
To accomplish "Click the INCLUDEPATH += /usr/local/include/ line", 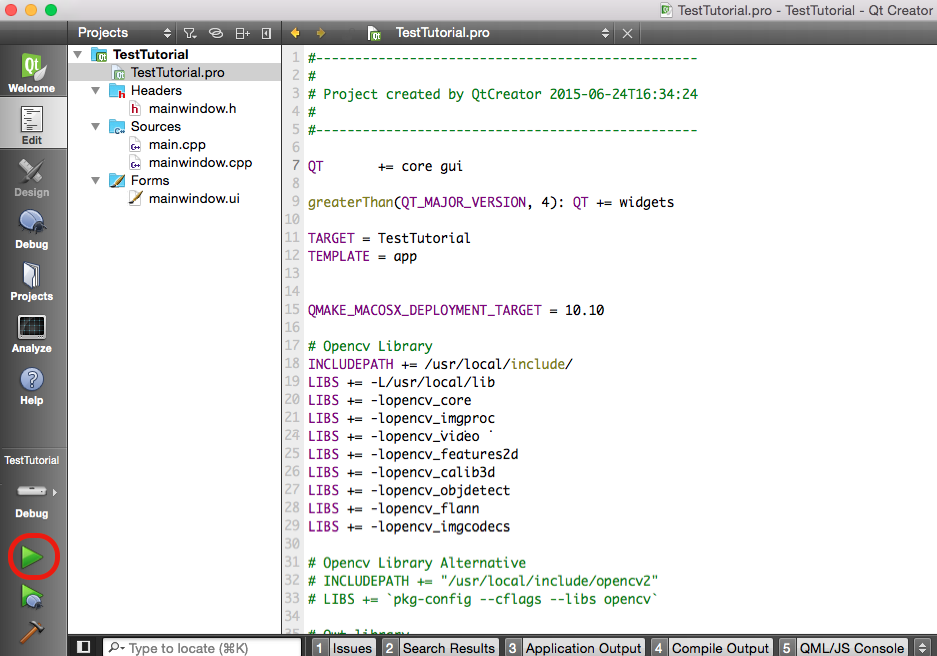I will click(440, 364).
